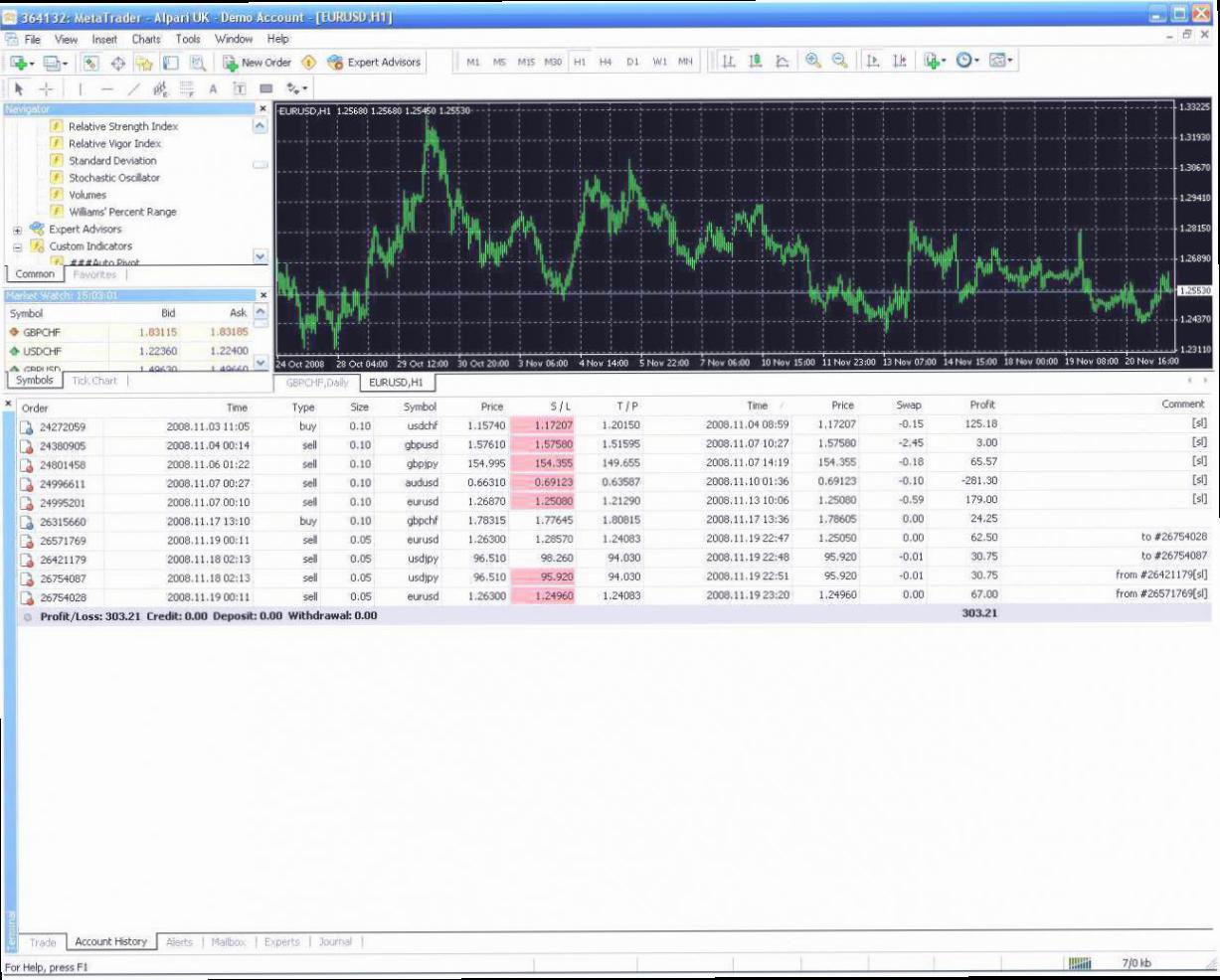Open the Trade tab in Terminal
Image resolution: width=1220 pixels, height=980 pixels.
pos(42,942)
